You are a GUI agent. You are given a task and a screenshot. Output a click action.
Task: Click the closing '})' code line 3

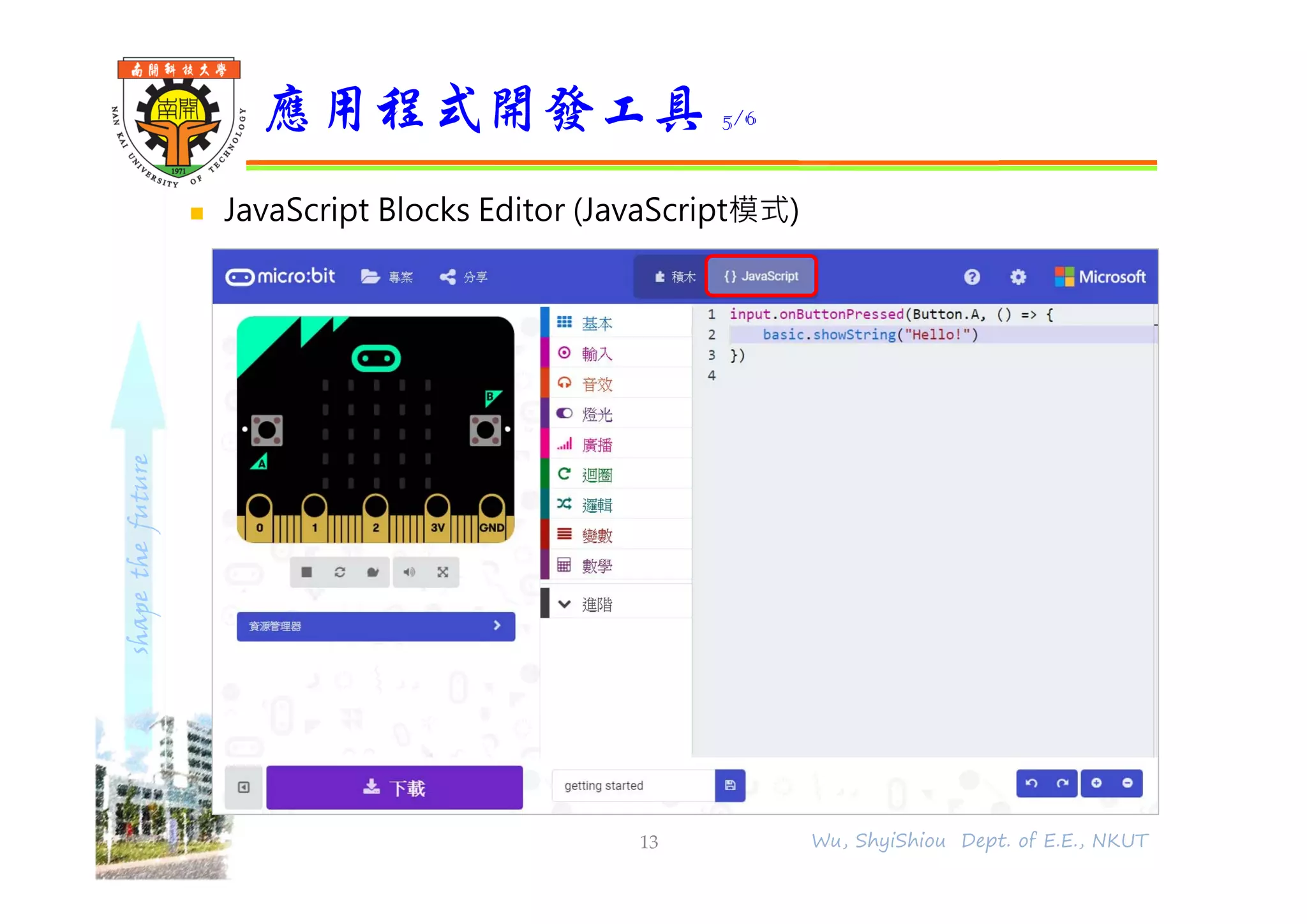738,355
